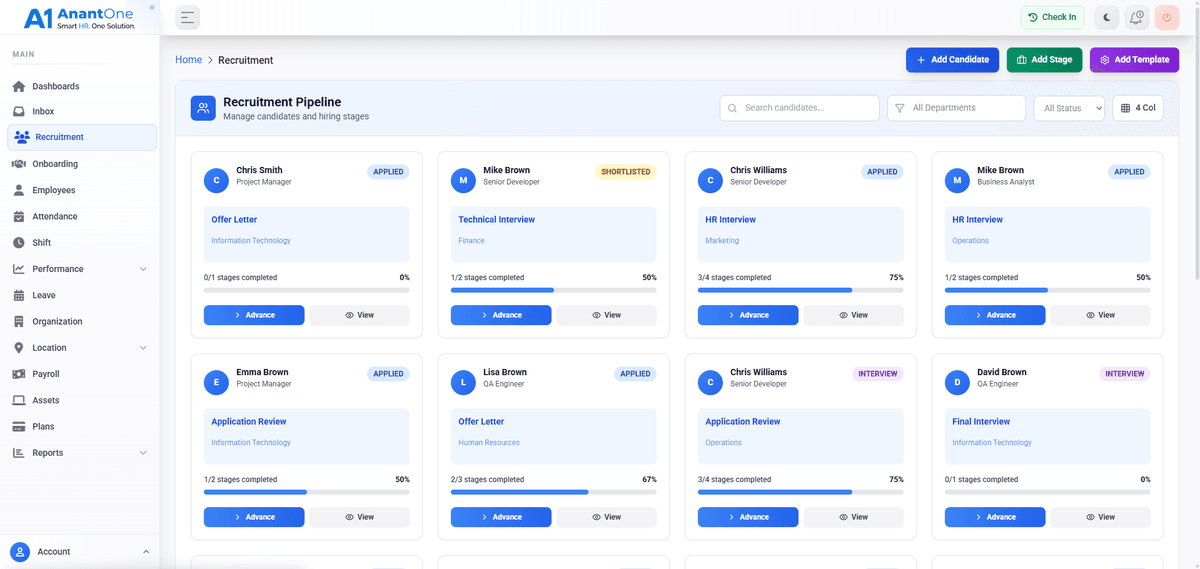1200x569 pixels.
Task: Switch to dark mode via moon icon
Action: (x=1106, y=17)
